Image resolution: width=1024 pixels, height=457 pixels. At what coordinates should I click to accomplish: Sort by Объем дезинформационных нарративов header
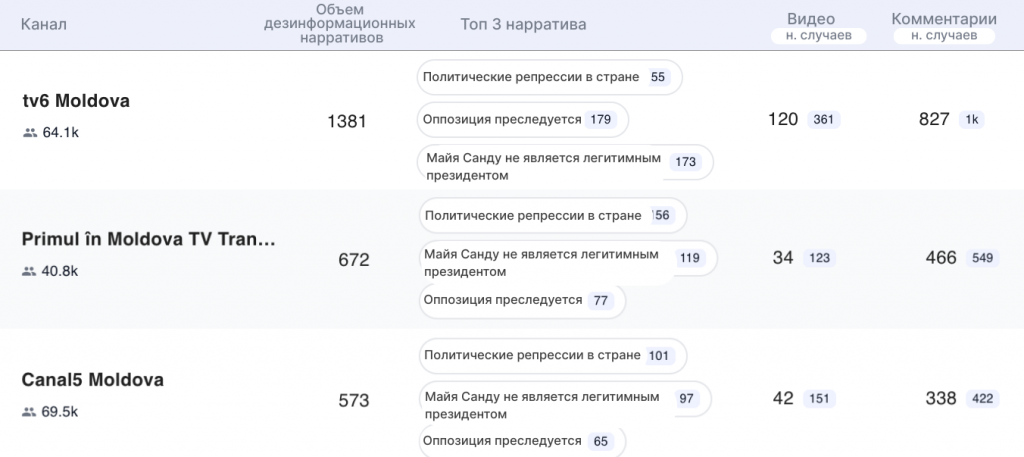point(340,24)
